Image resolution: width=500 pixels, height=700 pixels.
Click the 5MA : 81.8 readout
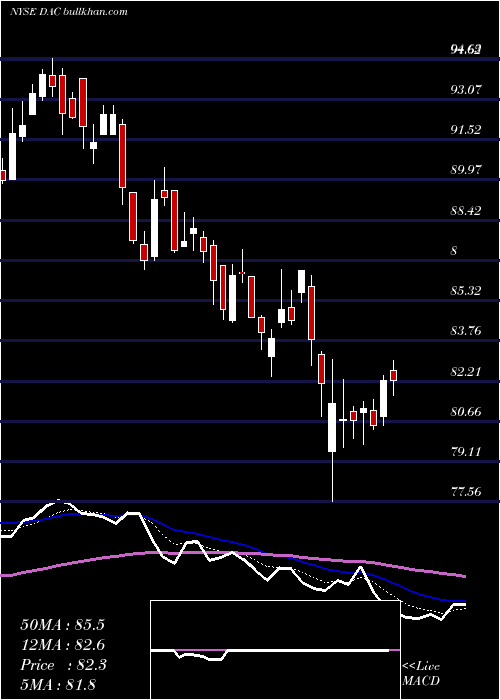[58, 685]
